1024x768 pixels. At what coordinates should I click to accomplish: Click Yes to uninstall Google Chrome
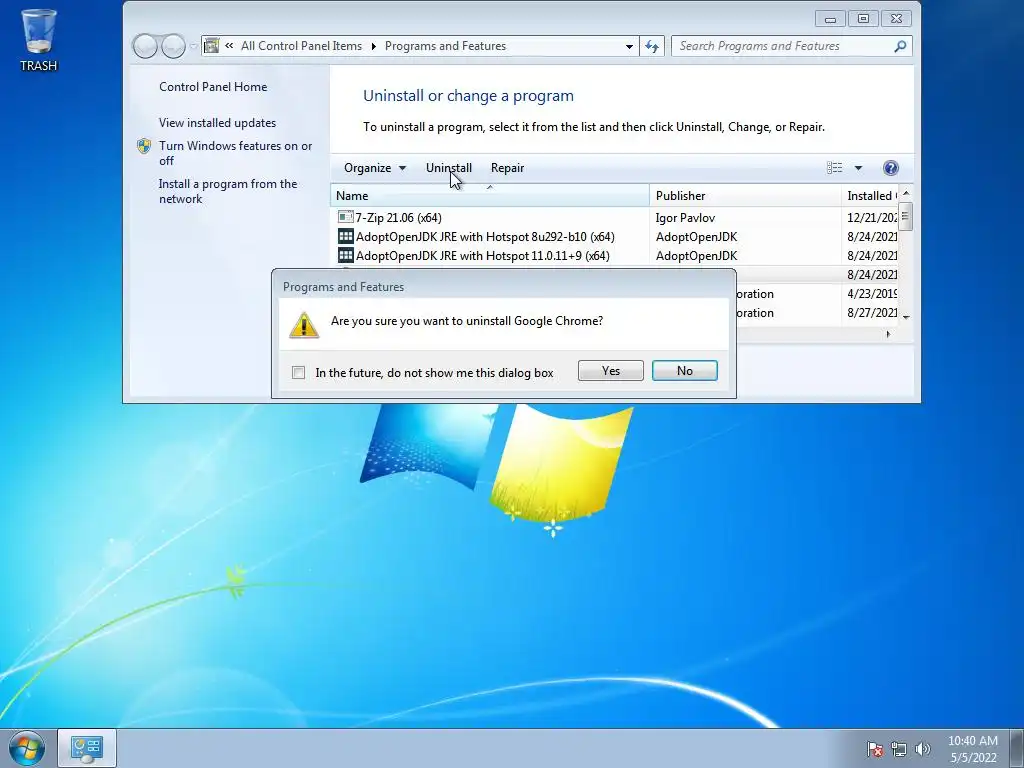click(x=611, y=370)
